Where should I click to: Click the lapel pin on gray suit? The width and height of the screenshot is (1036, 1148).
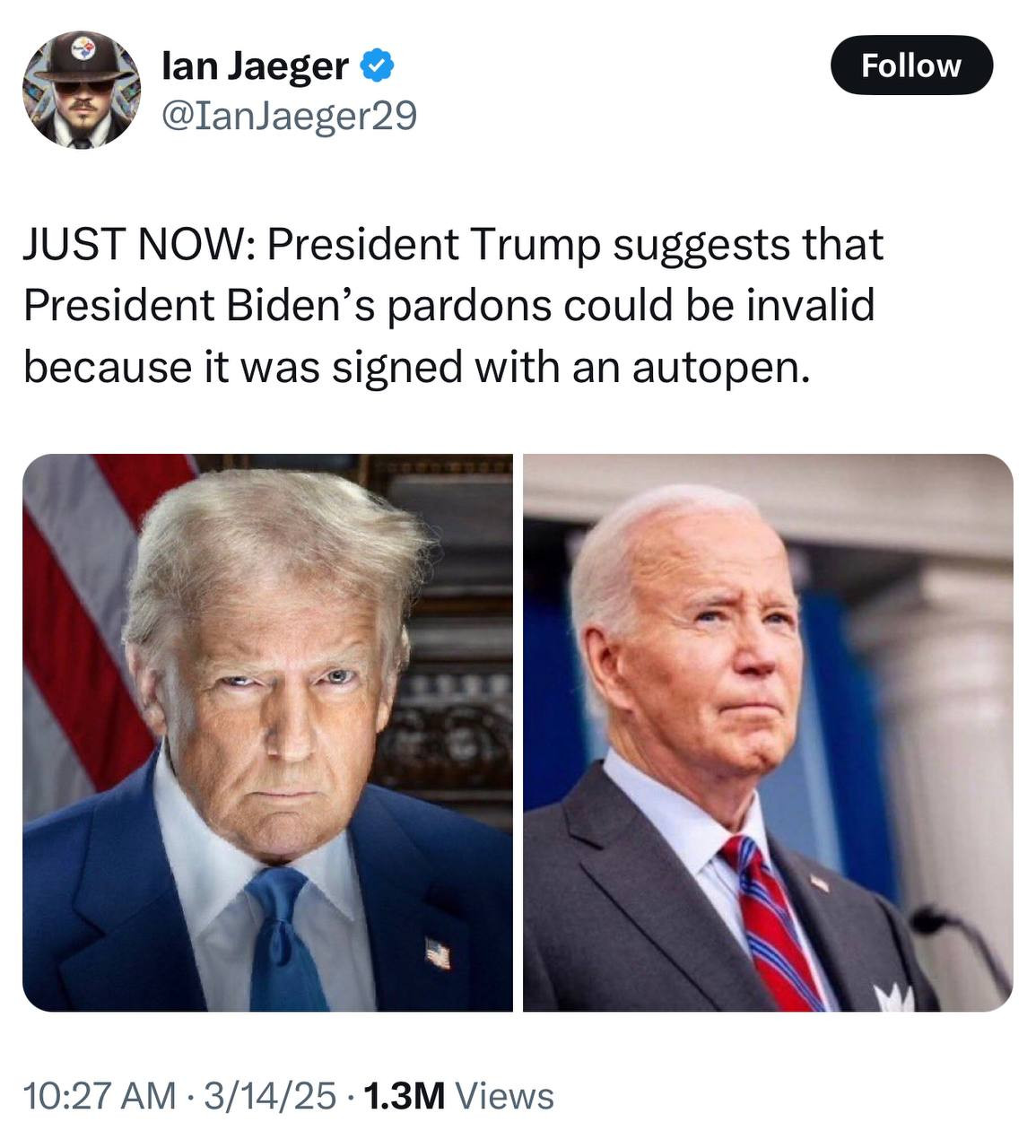(820, 883)
